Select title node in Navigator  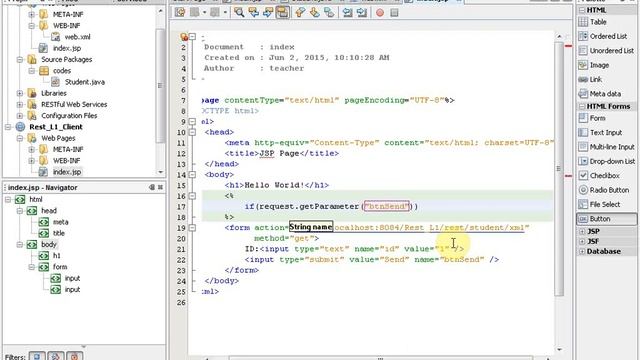coord(59,233)
